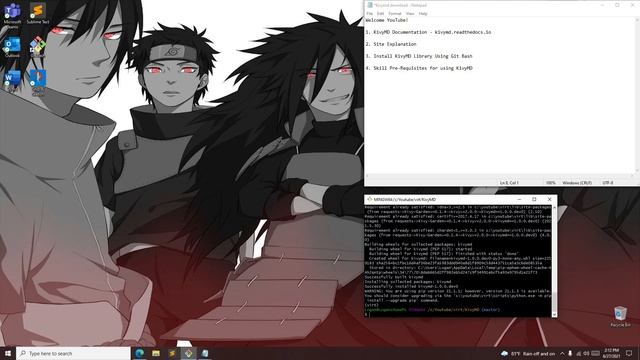Switch to Git Bash on the taskbar
This screenshot has height=360, width=640.
pos(189,353)
